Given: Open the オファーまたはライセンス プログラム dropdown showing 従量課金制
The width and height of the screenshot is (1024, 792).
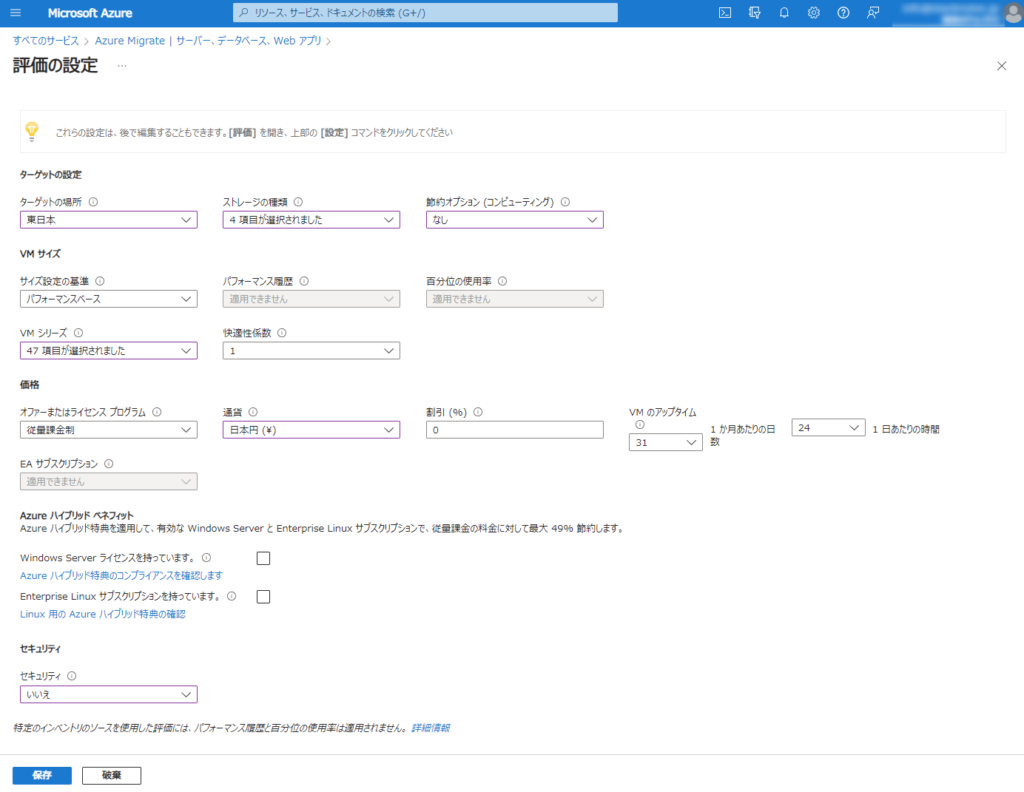Looking at the screenshot, I should pos(108,430).
